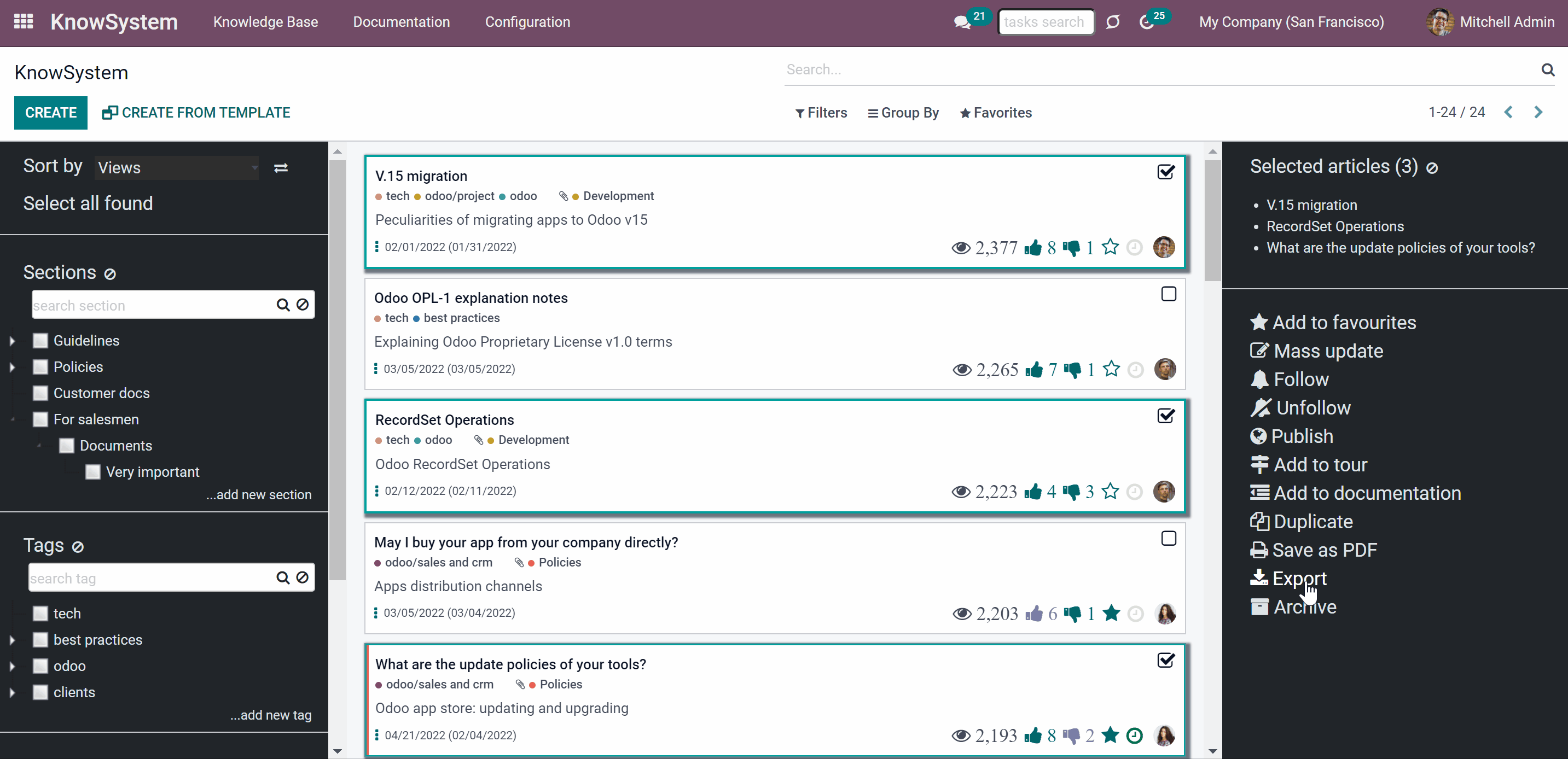This screenshot has height=759, width=1568.
Task: Open the Mitchell Admin user menu
Action: click(1490, 22)
